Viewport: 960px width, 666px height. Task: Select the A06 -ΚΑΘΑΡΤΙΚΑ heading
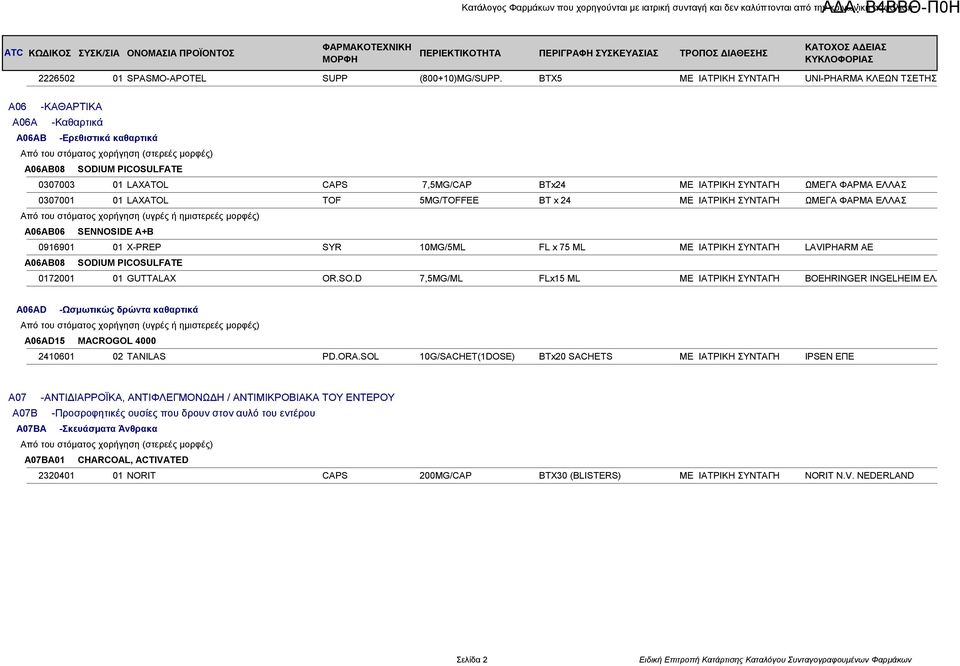[55, 107]
